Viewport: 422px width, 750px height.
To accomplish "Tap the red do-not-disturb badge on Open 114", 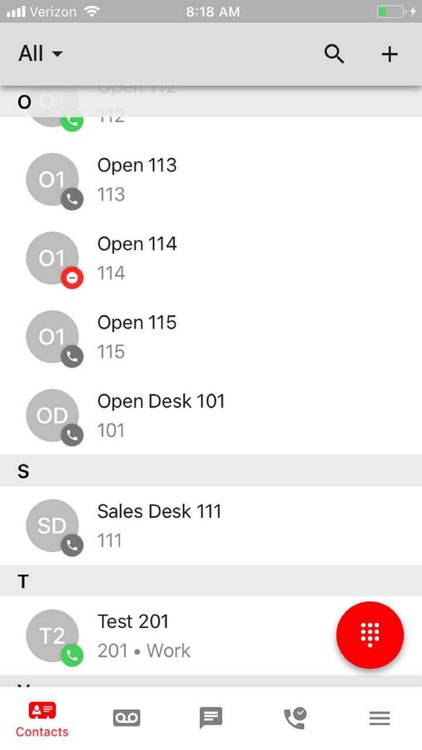I will pyautogui.click(x=72, y=278).
